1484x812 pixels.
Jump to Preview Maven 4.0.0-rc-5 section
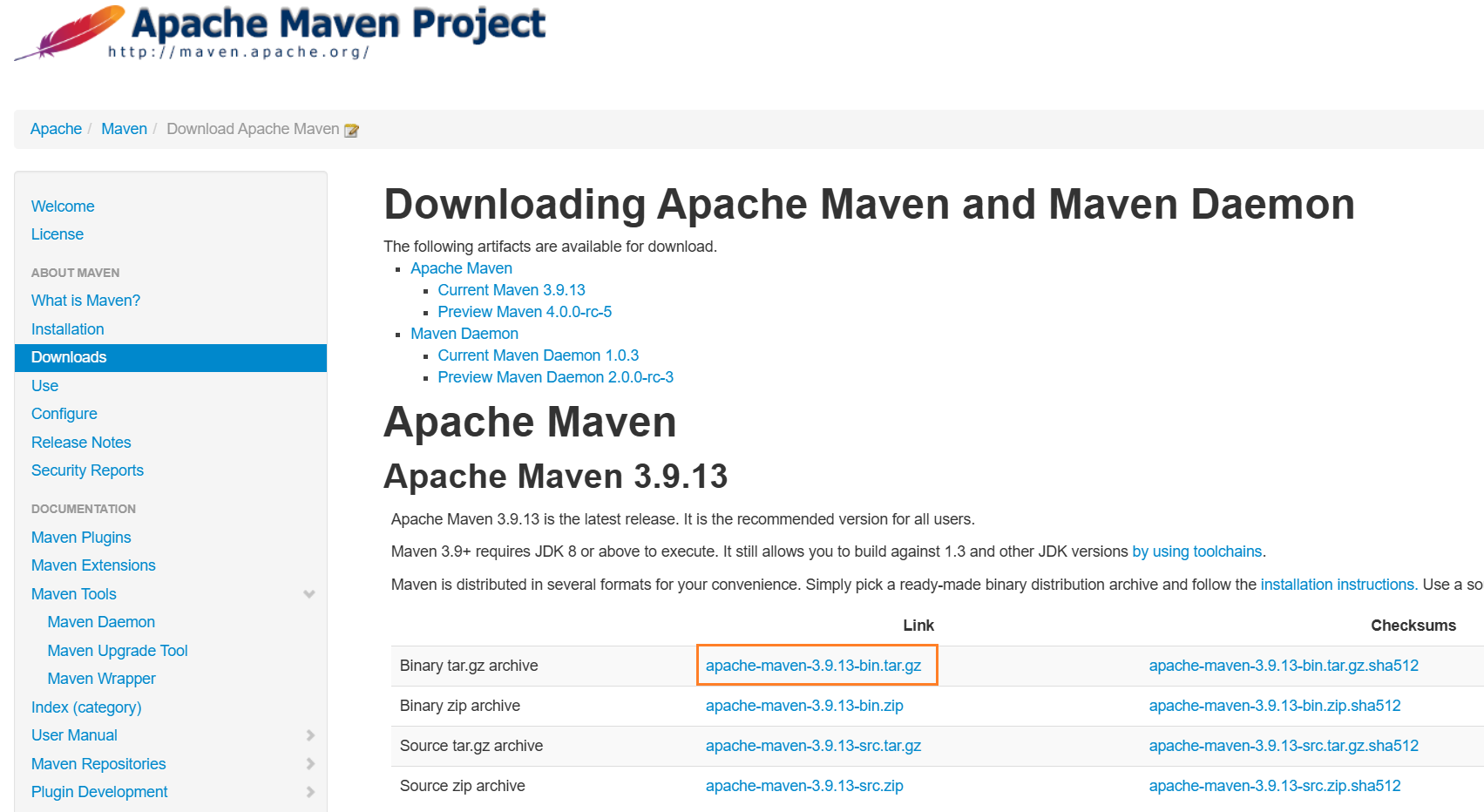[525, 312]
